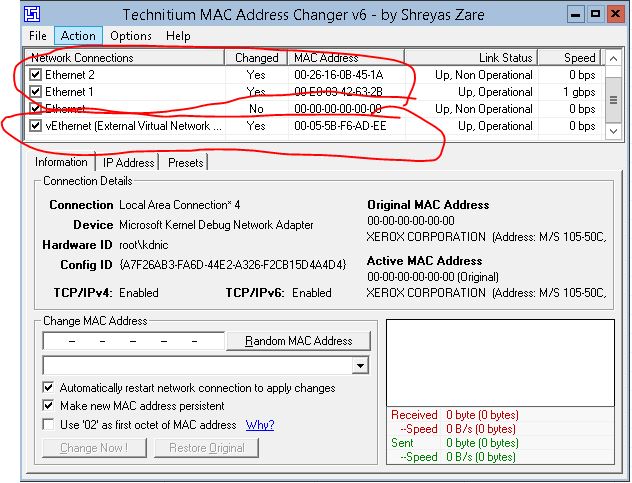Open the Options menu
Viewport: 632px width, 483px height.
coord(131,36)
